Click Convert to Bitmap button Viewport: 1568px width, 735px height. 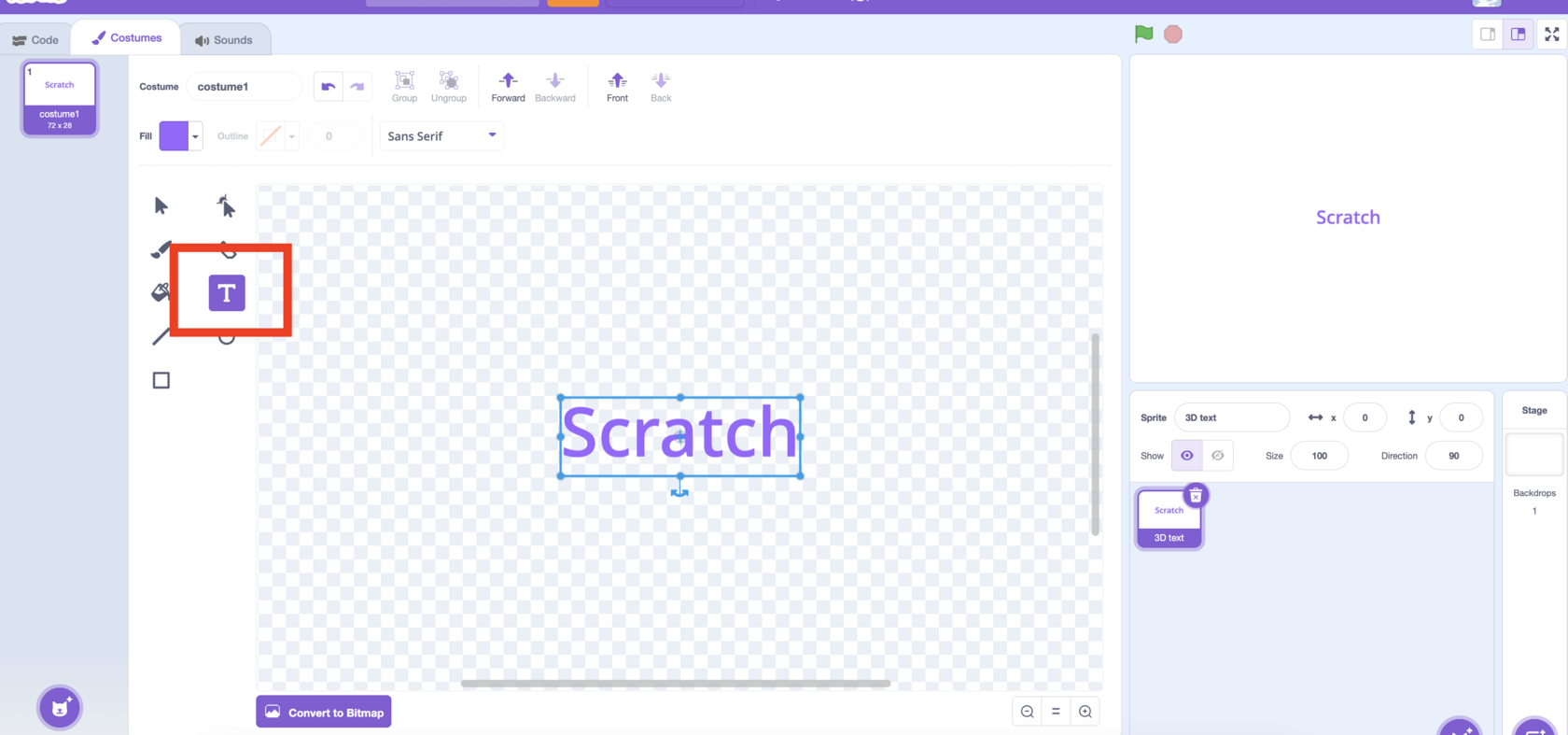(x=324, y=712)
